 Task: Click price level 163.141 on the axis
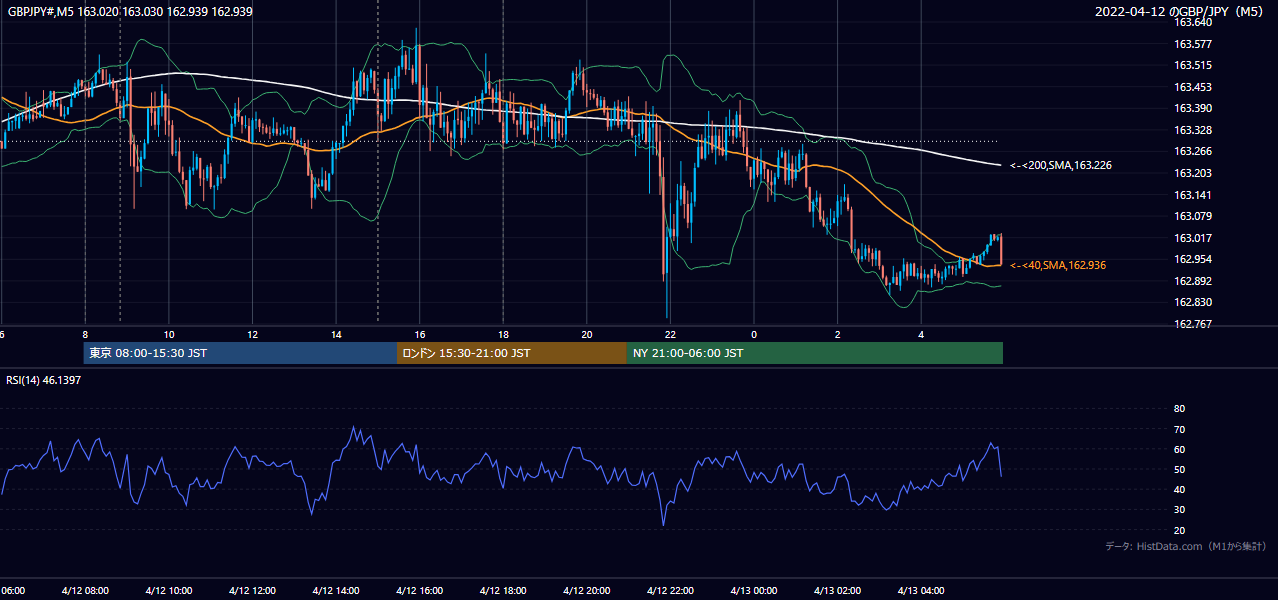point(1192,195)
